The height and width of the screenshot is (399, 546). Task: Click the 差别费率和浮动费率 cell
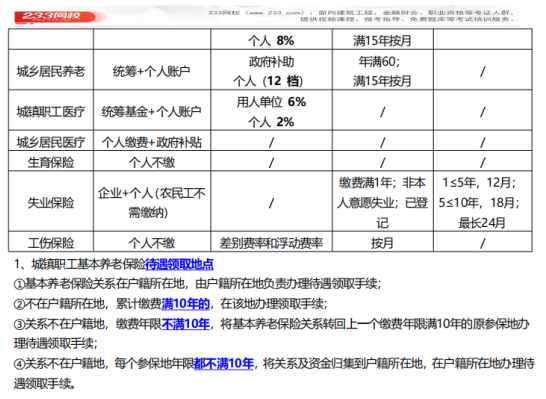(271, 243)
